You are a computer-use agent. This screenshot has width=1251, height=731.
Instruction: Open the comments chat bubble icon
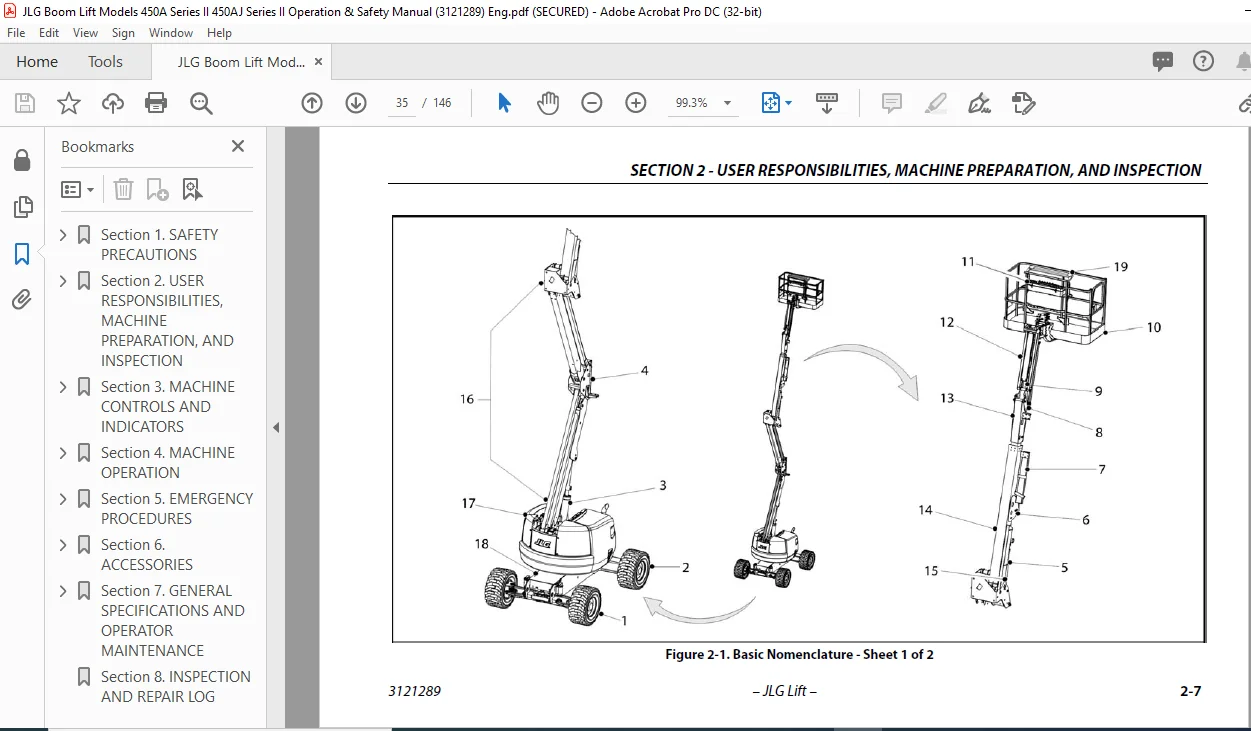click(1162, 61)
